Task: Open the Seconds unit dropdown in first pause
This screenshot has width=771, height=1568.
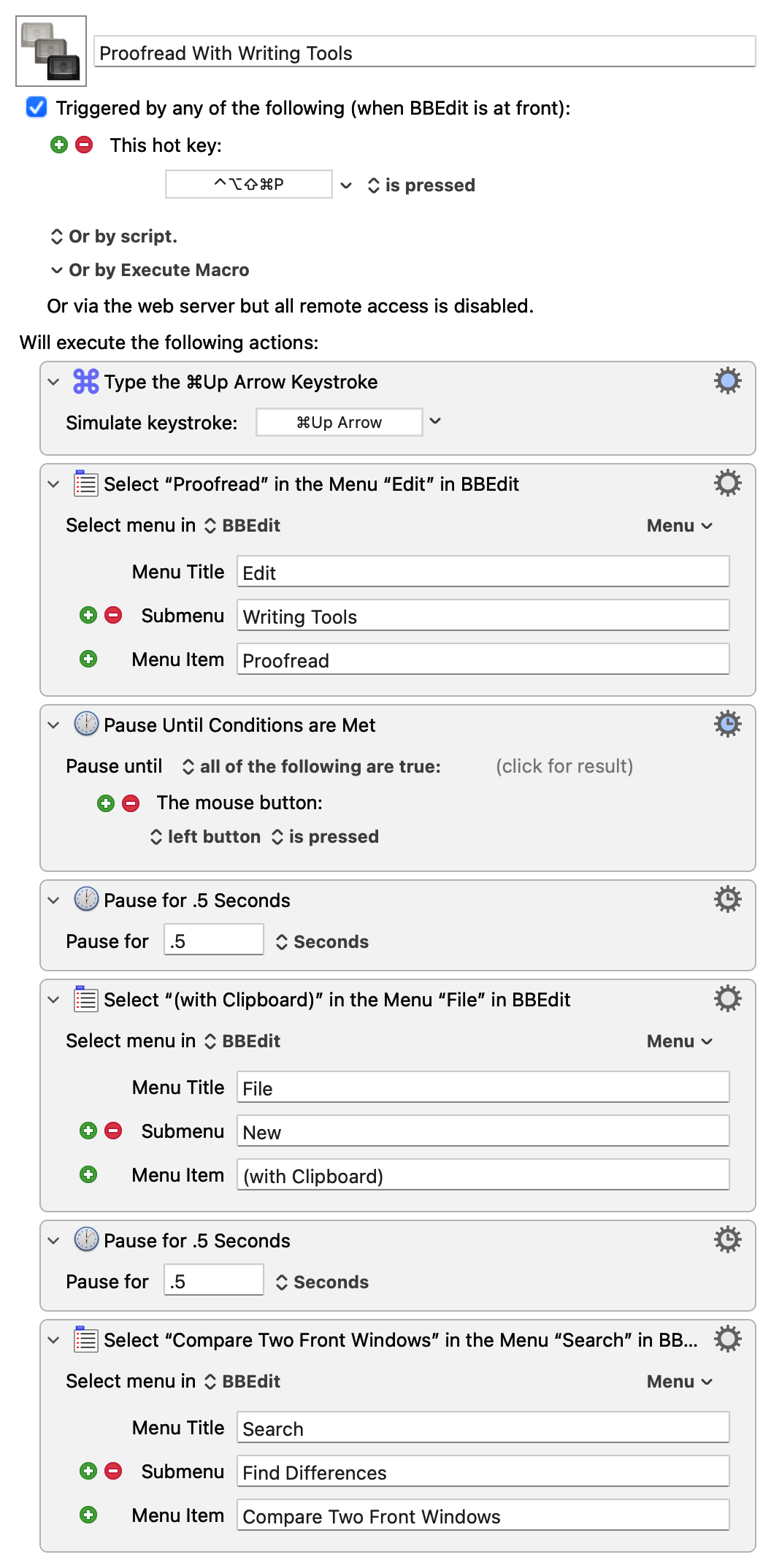Action: coord(322,941)
